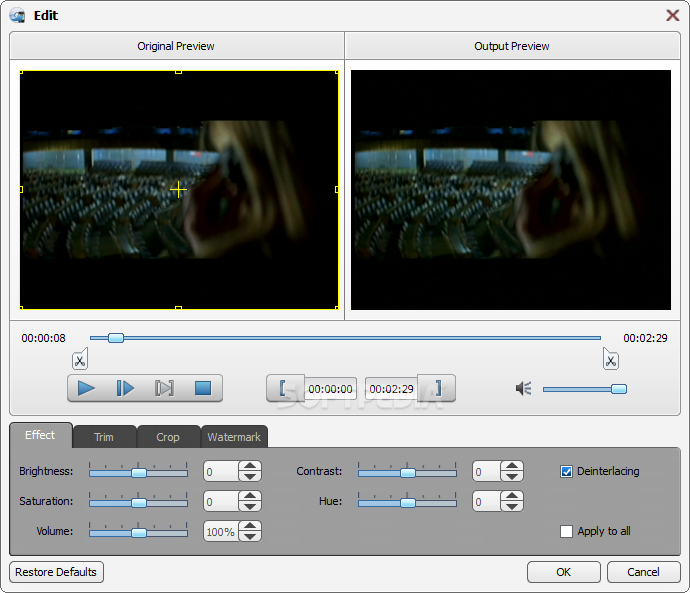The image size is (690, 593).
Task: Open the Trim tab
Action: pyautogui.click(x=104, y=437)
